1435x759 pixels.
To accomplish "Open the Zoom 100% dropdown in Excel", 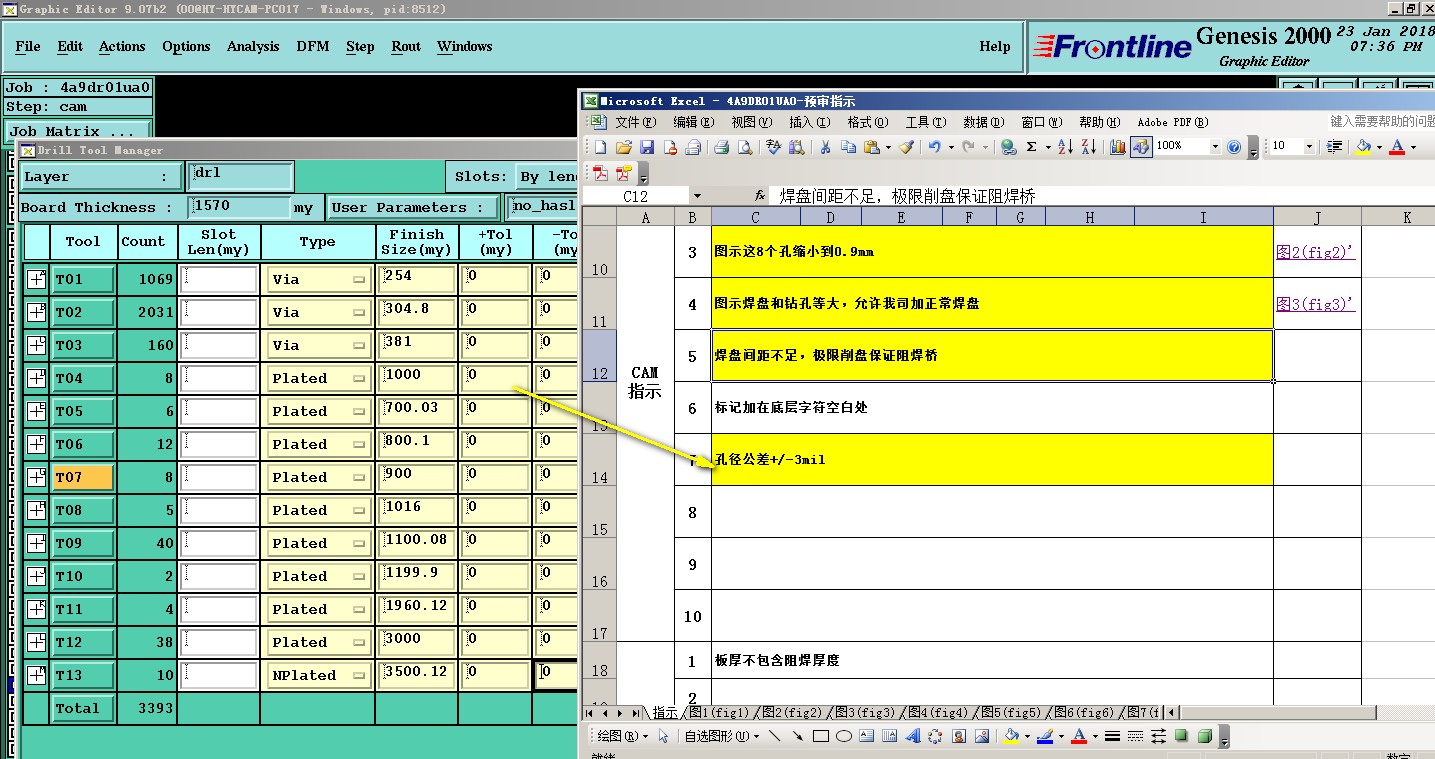I will tap(1215, 146).
